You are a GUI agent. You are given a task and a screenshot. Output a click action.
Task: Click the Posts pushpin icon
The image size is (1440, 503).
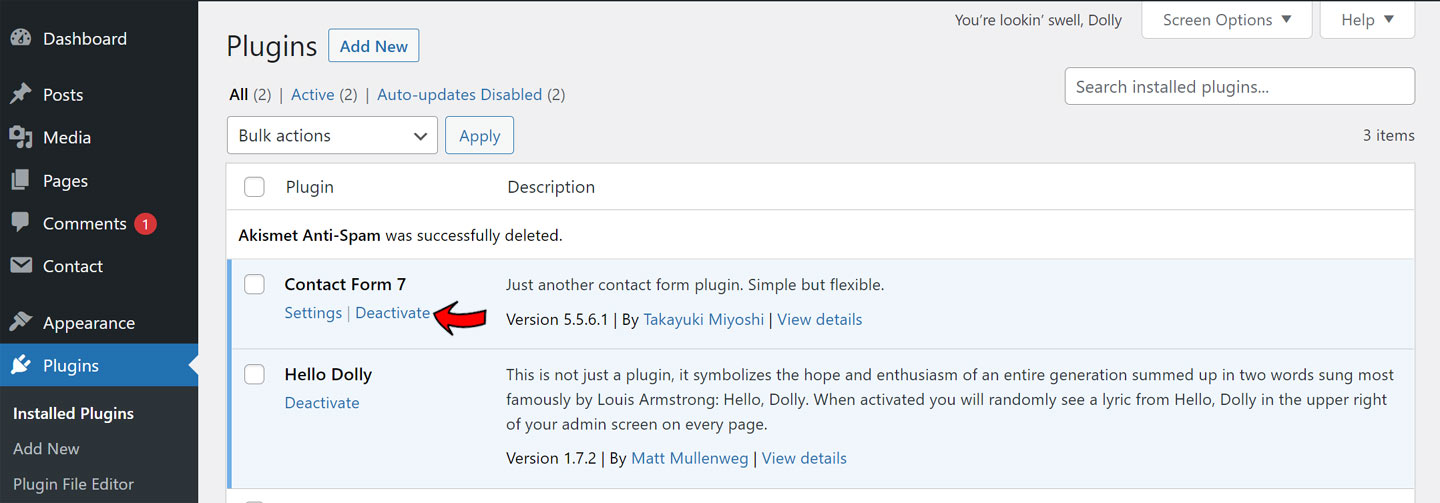(20, 95)
